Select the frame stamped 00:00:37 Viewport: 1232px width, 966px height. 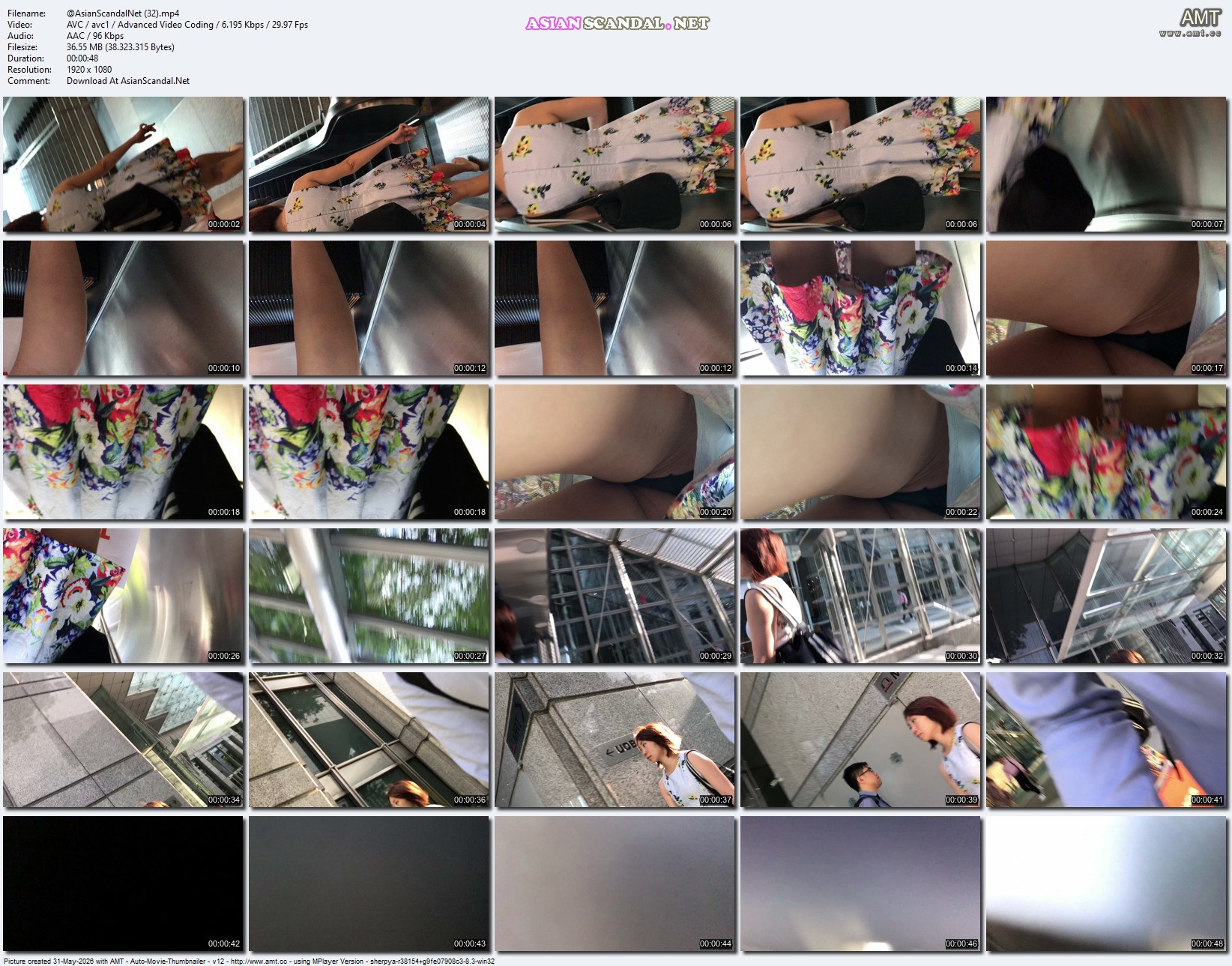[615, 740]
